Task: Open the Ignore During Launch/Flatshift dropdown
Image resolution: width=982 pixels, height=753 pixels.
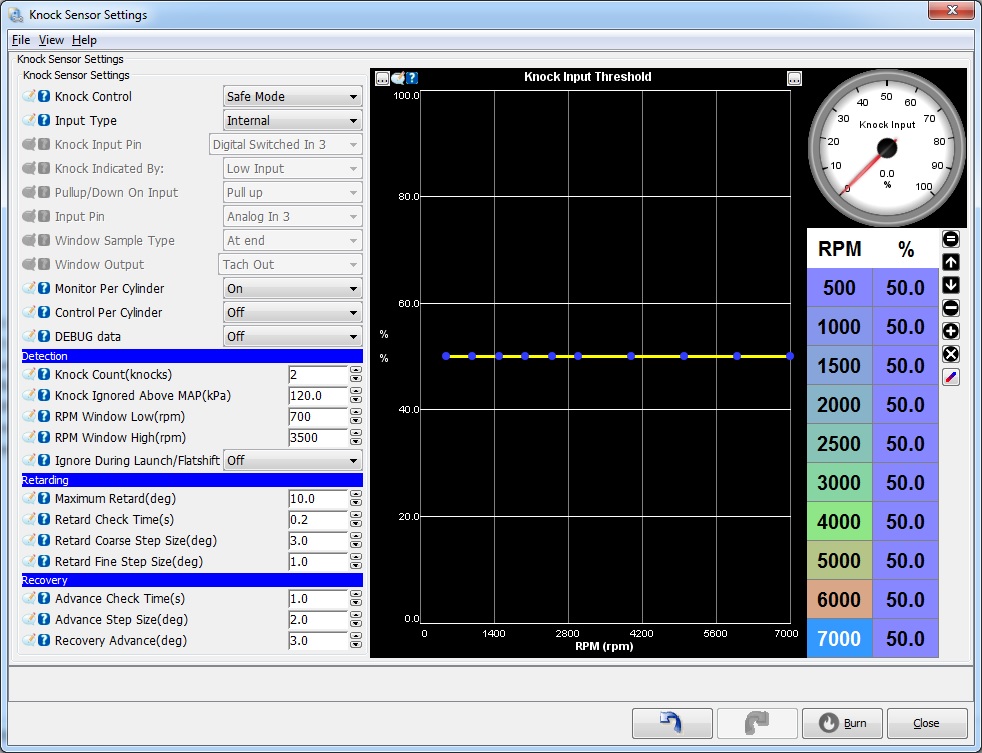Action: click(x=292, y=461)
